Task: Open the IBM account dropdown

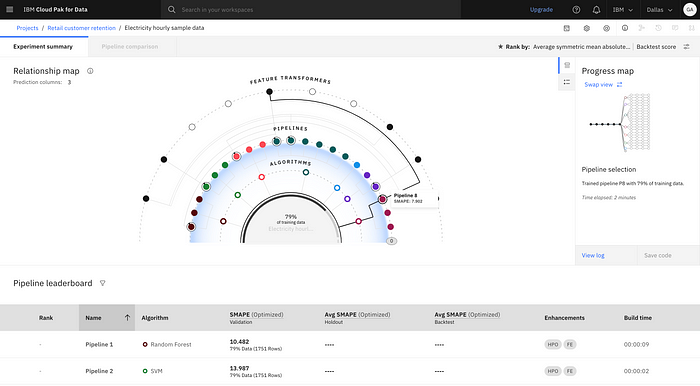Action: (x=623, y=9)
